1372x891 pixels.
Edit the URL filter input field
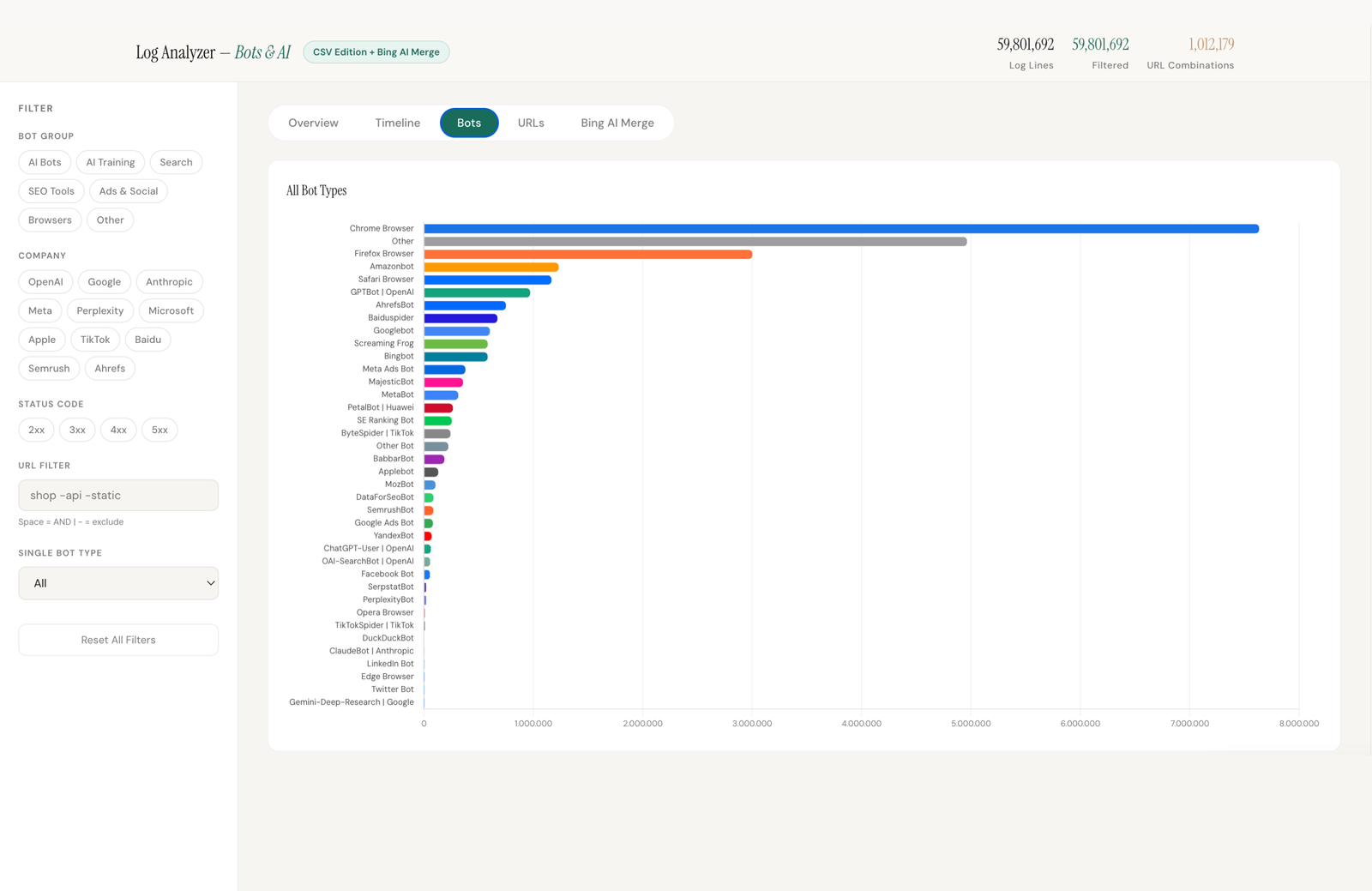tap(118, 495)
